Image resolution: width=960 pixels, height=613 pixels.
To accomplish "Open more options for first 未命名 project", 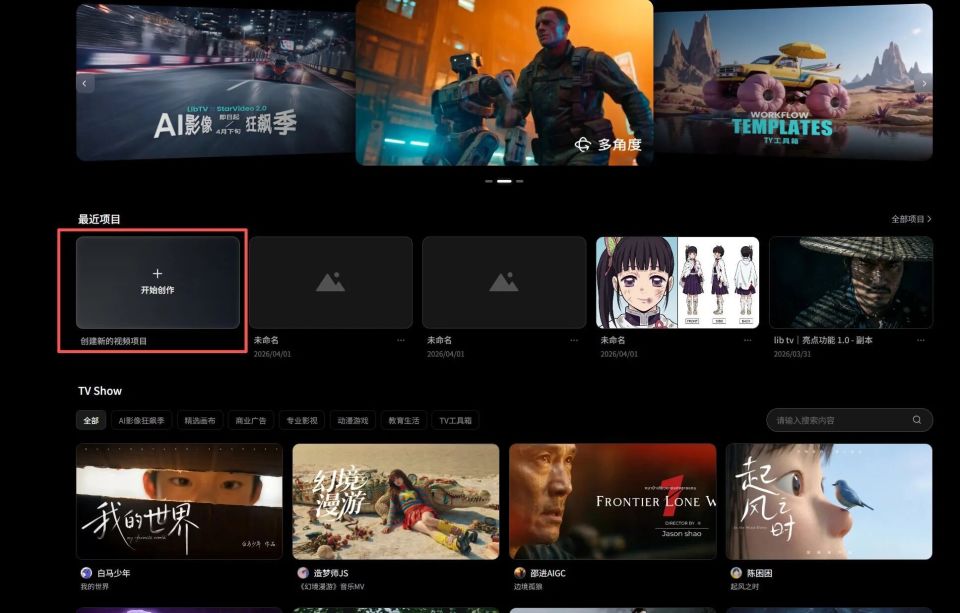I will (x=401, y=340).
